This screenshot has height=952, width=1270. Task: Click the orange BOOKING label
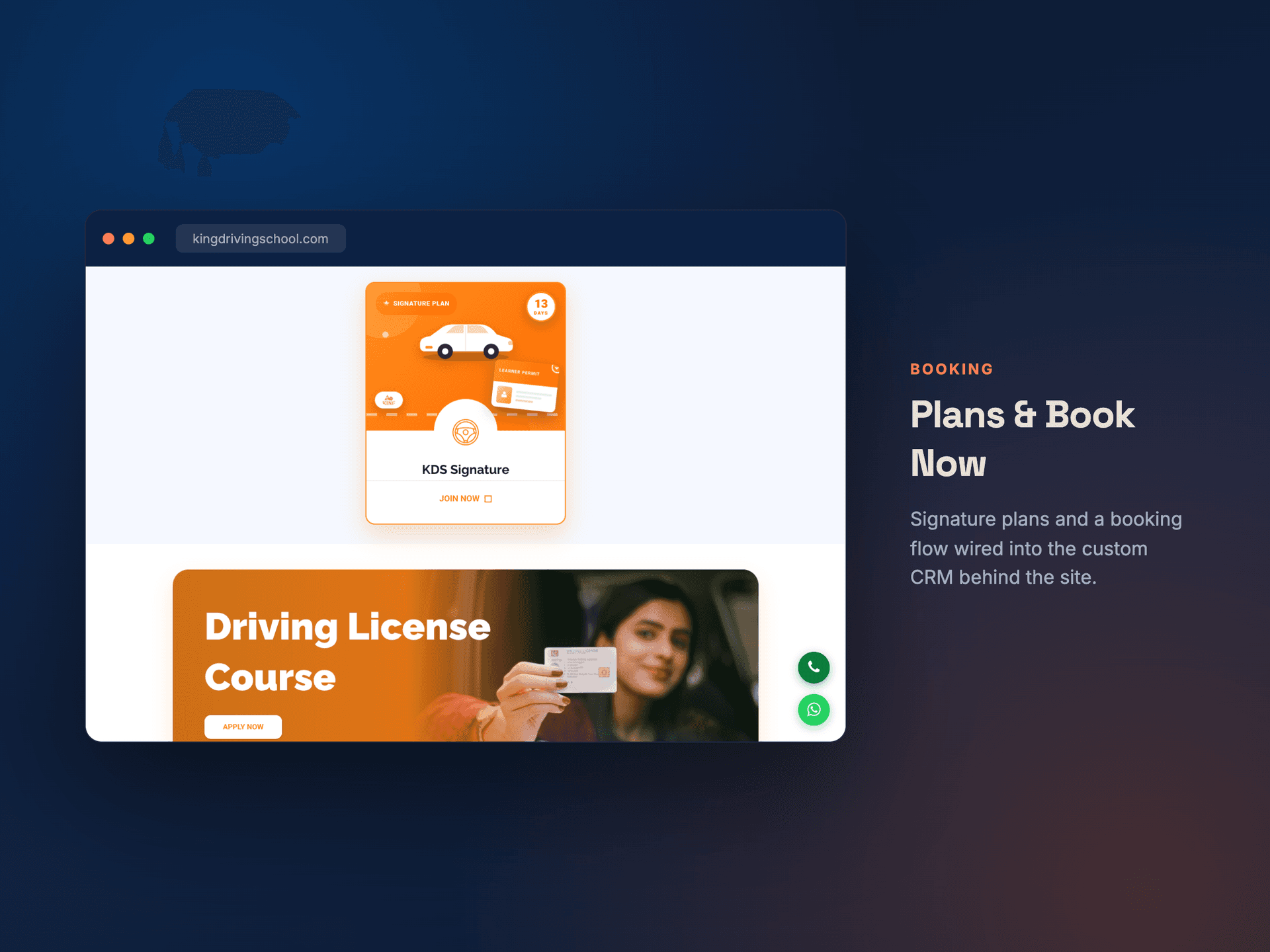tap(952, 369)
